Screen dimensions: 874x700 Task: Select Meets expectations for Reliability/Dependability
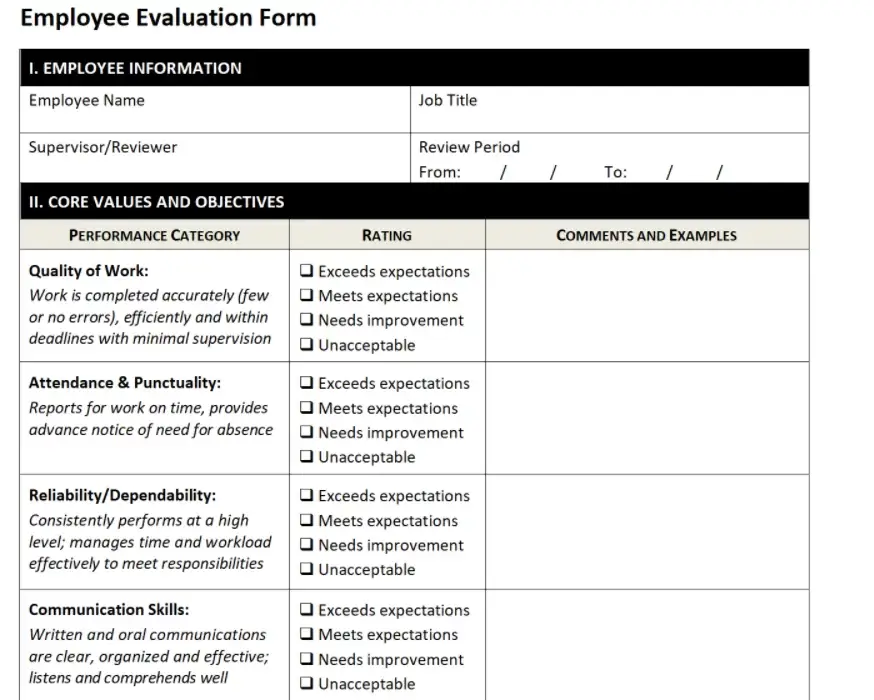coord(307,521)
